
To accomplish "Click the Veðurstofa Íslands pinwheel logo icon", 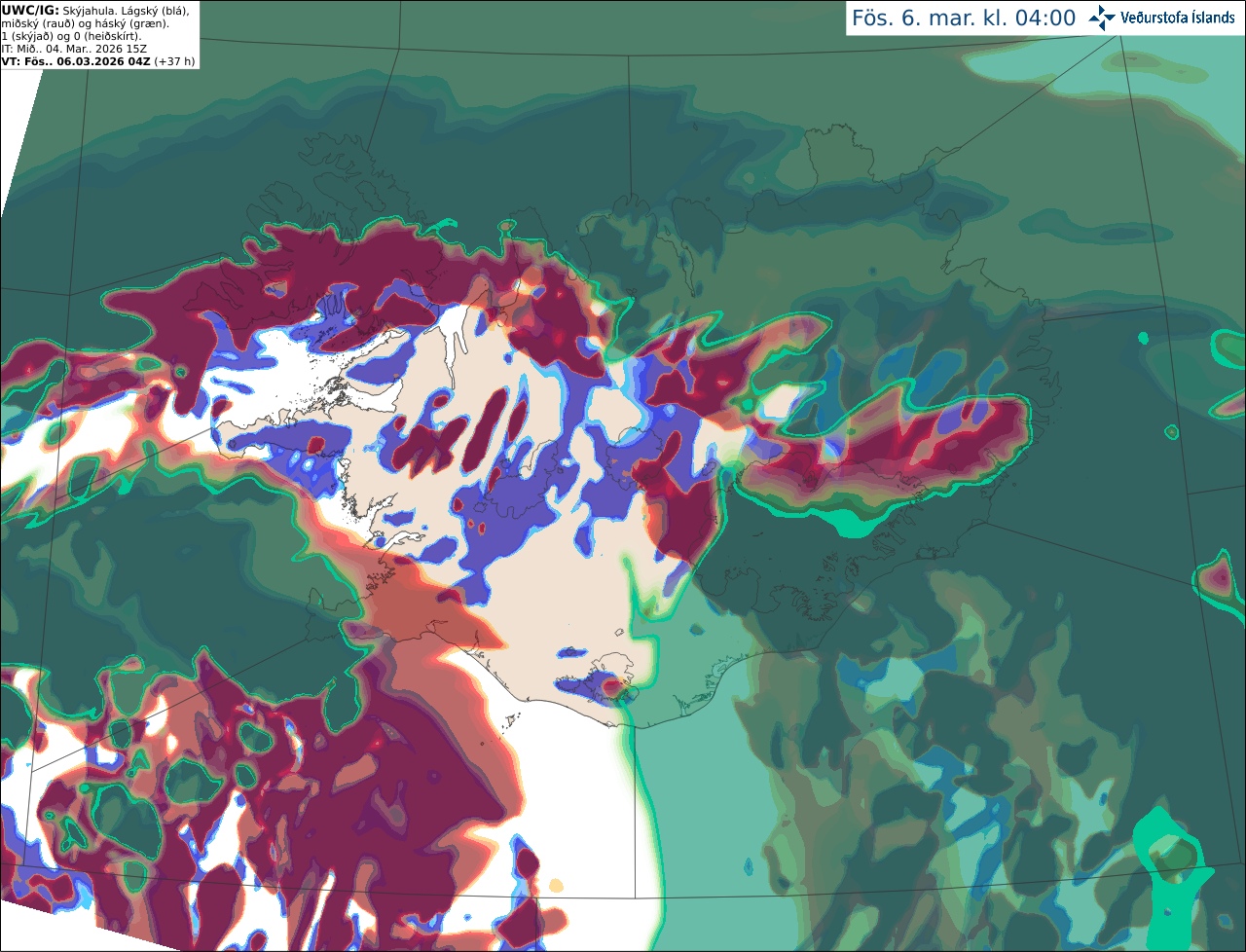I will [1102, 18].
